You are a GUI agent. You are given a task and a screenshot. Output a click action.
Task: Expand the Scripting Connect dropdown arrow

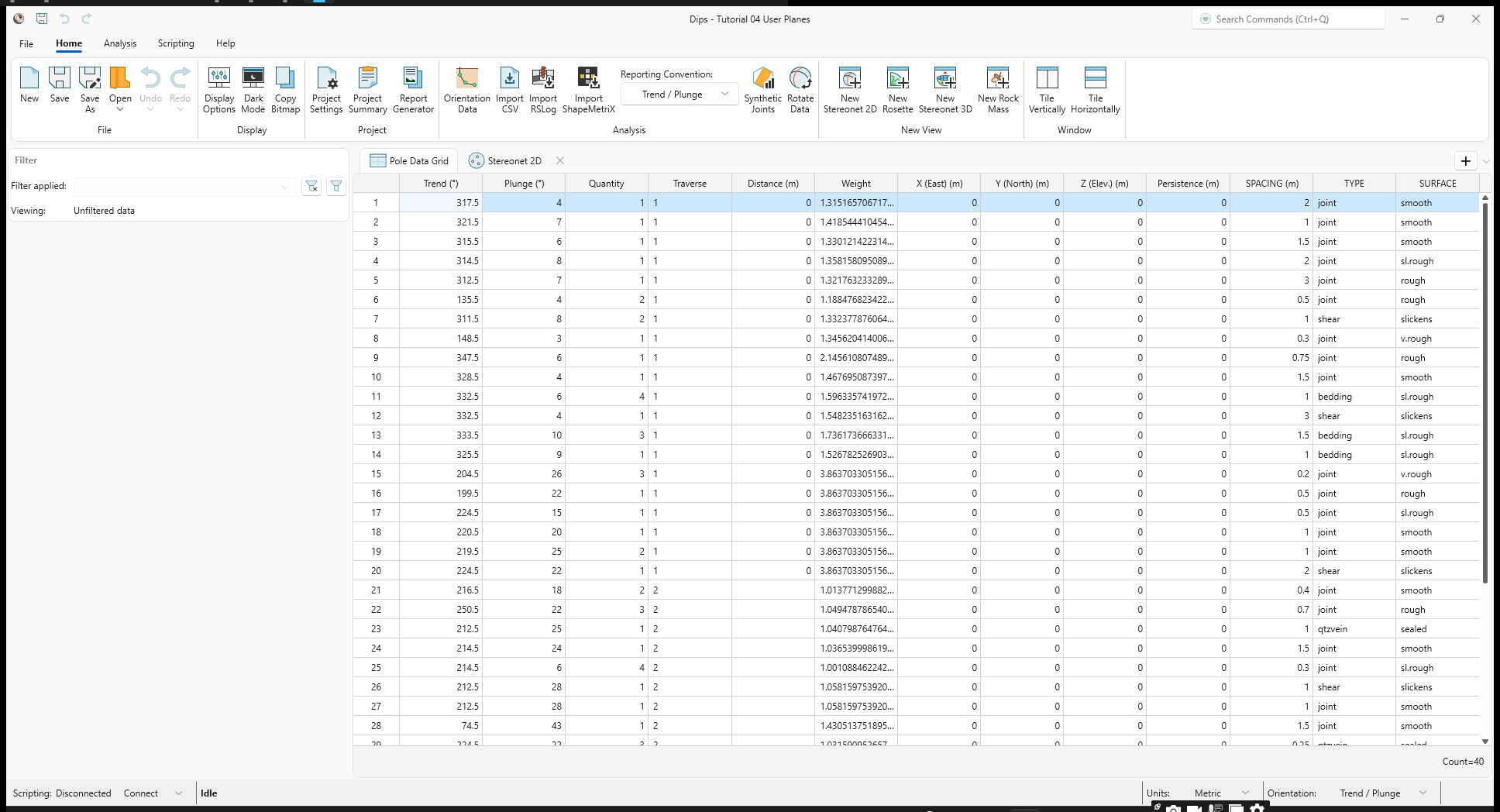click(x=178, y=793)
